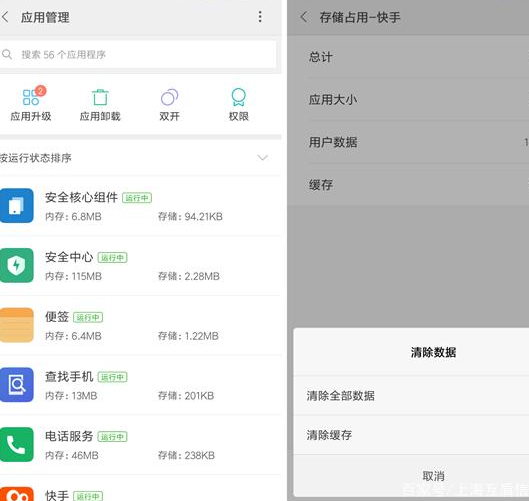The width and height of the screenshot is (529, 501).
Task: Choose 清除全部数据 option
Action: 411,395
